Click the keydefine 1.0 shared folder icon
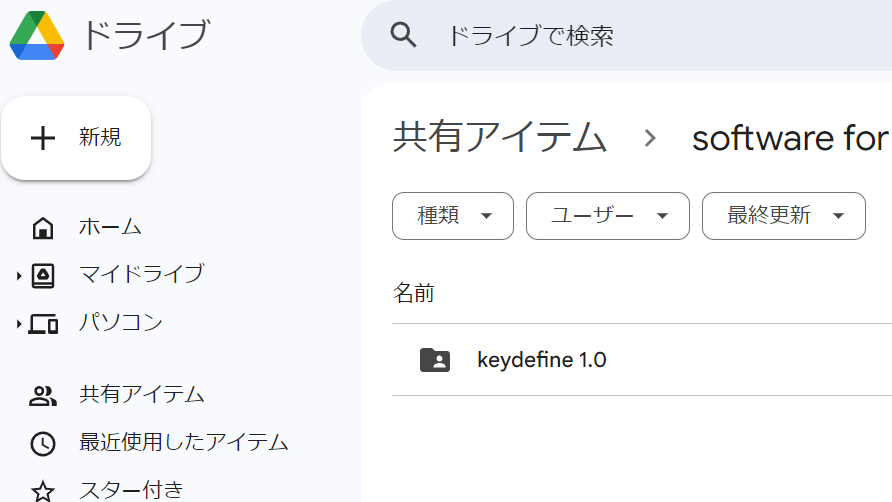 (x=435, y=360)
